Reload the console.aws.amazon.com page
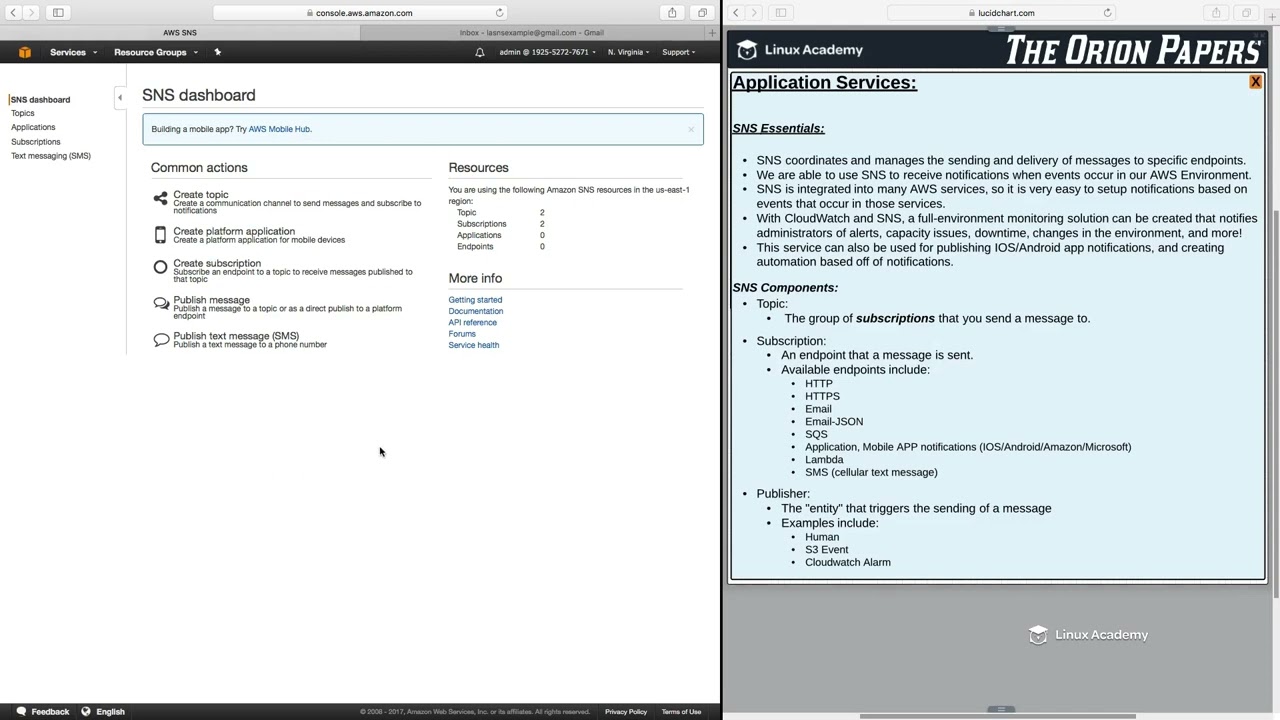This screenshot has height=720, width=1280. pos(499,13)
